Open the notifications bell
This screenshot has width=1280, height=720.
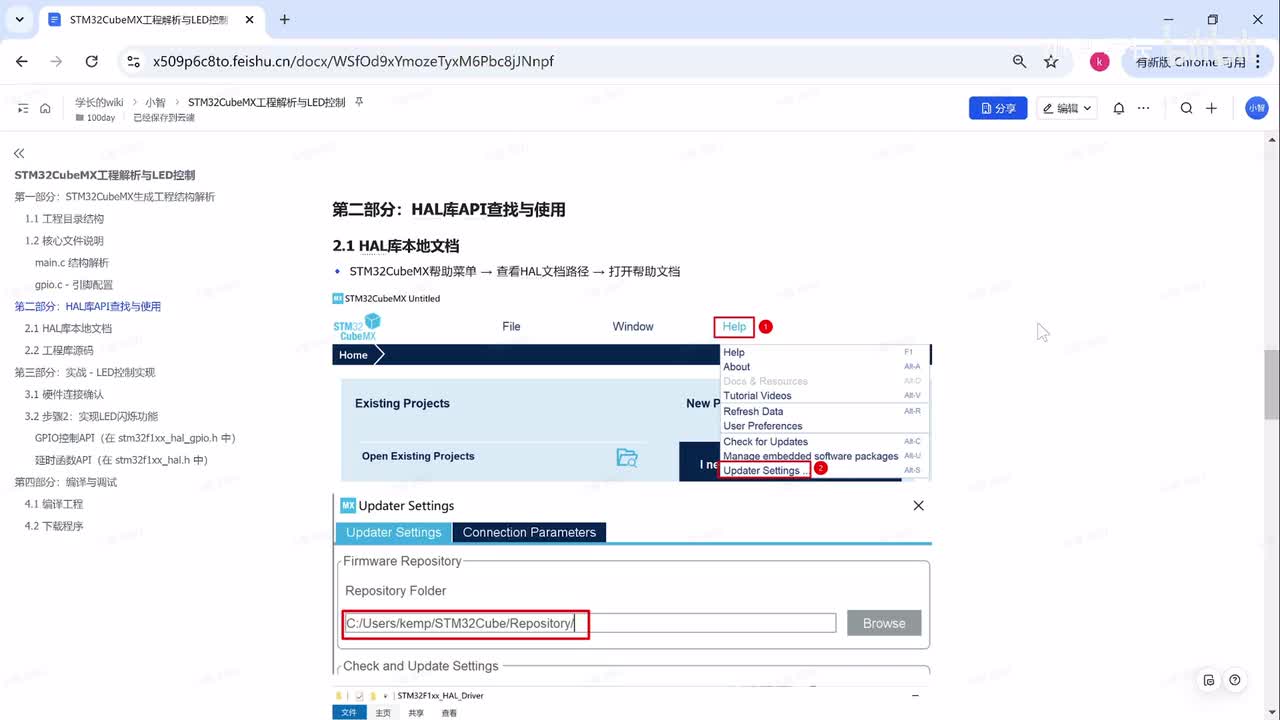tap(1119, 108)
